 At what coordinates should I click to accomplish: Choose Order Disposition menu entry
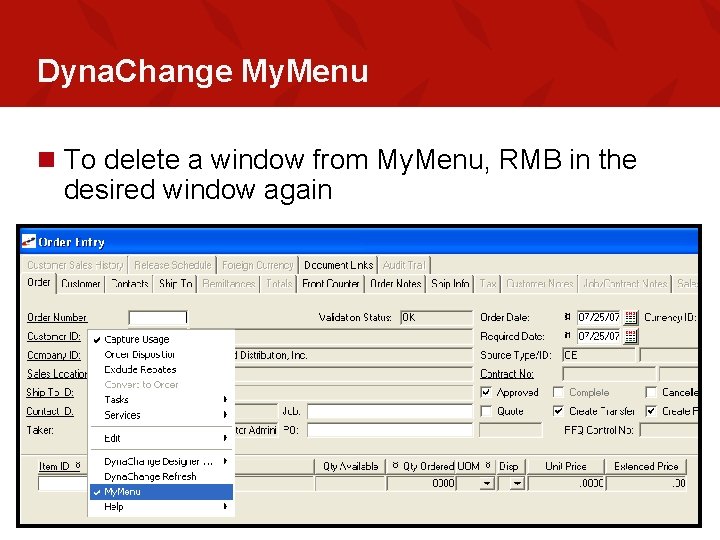tap(161, 354)
